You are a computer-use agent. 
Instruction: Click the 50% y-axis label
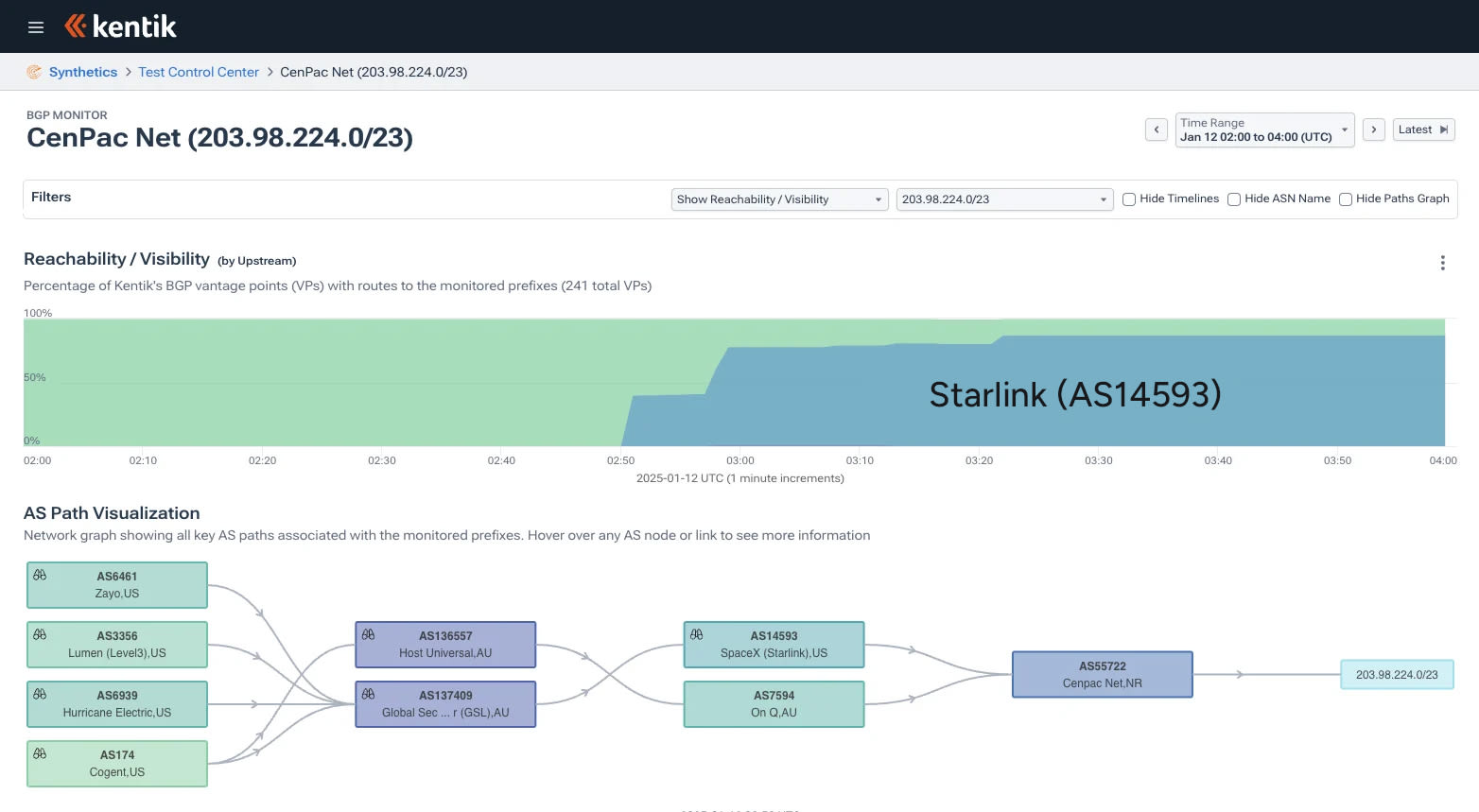pos(35,377)
